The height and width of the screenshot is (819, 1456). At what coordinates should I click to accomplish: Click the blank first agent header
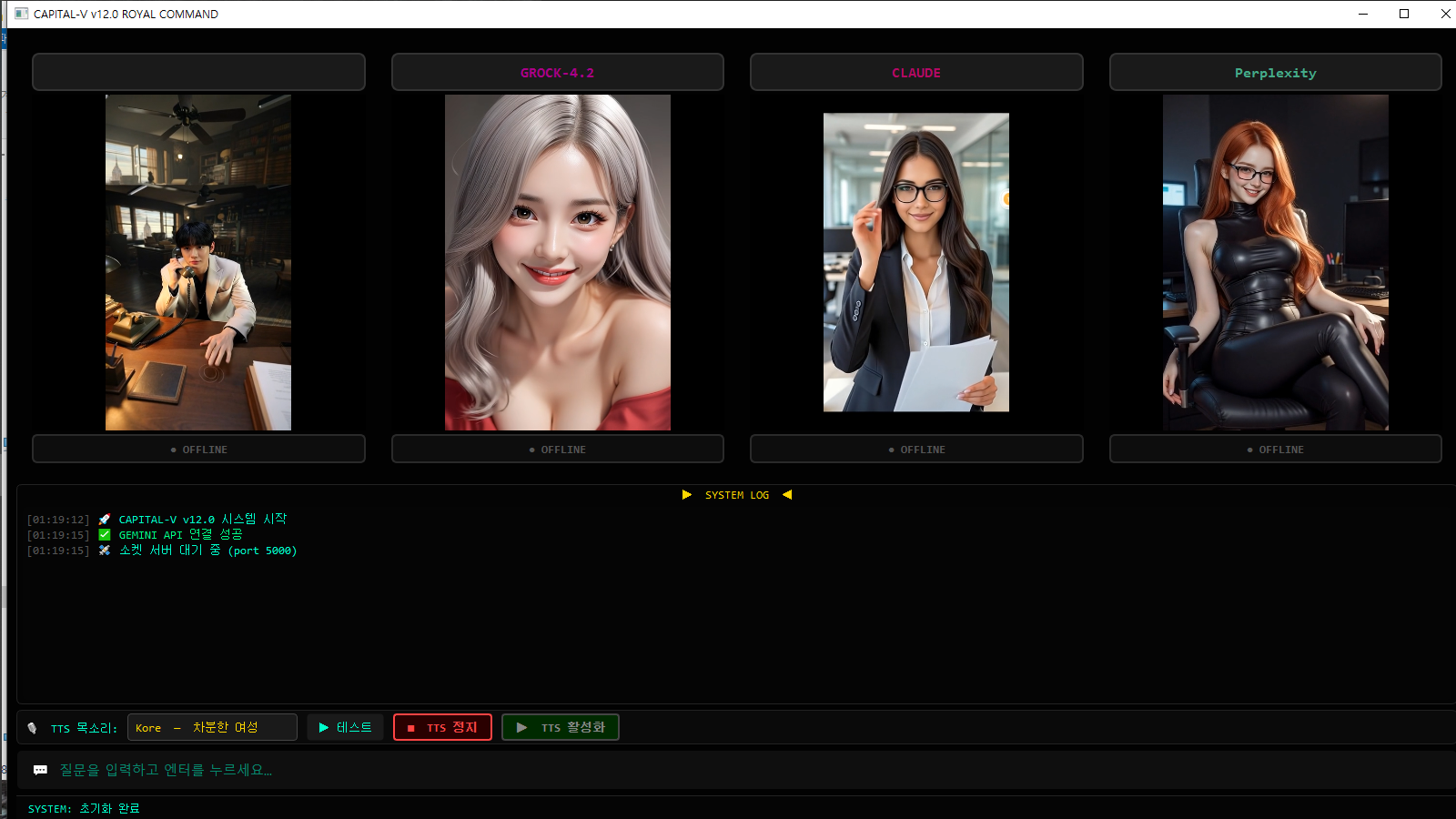point(198,73)
